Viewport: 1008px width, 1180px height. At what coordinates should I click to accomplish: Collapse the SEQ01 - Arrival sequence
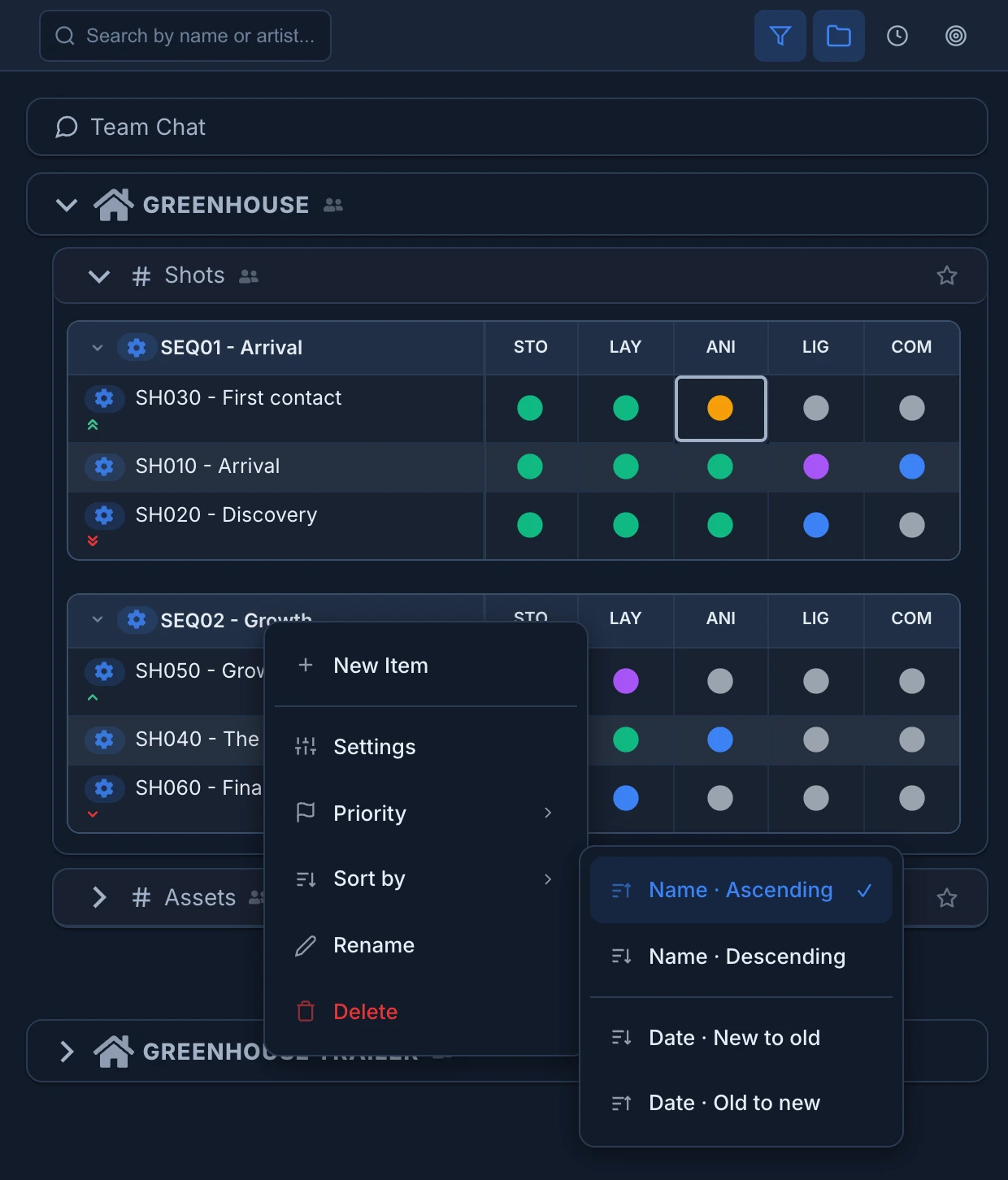(98, 348)
